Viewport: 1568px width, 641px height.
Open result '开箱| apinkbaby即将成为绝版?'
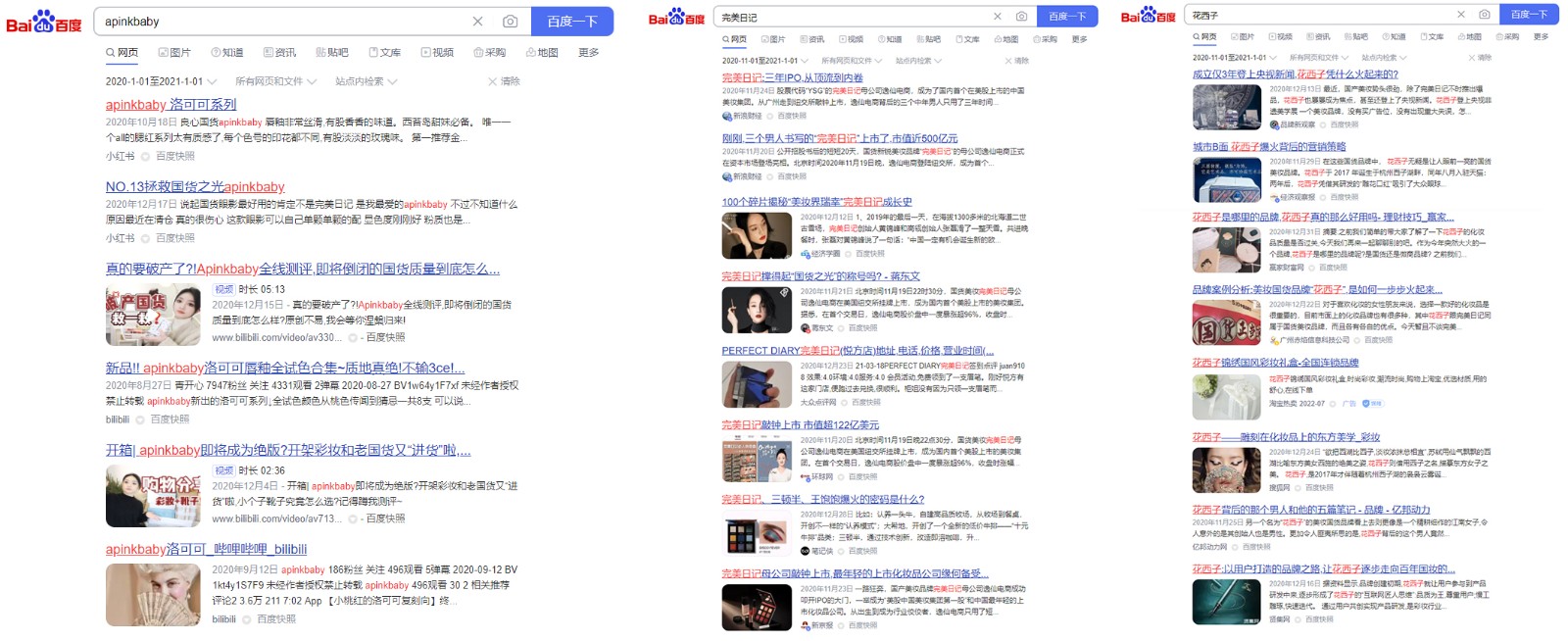[x=288, y=451]
